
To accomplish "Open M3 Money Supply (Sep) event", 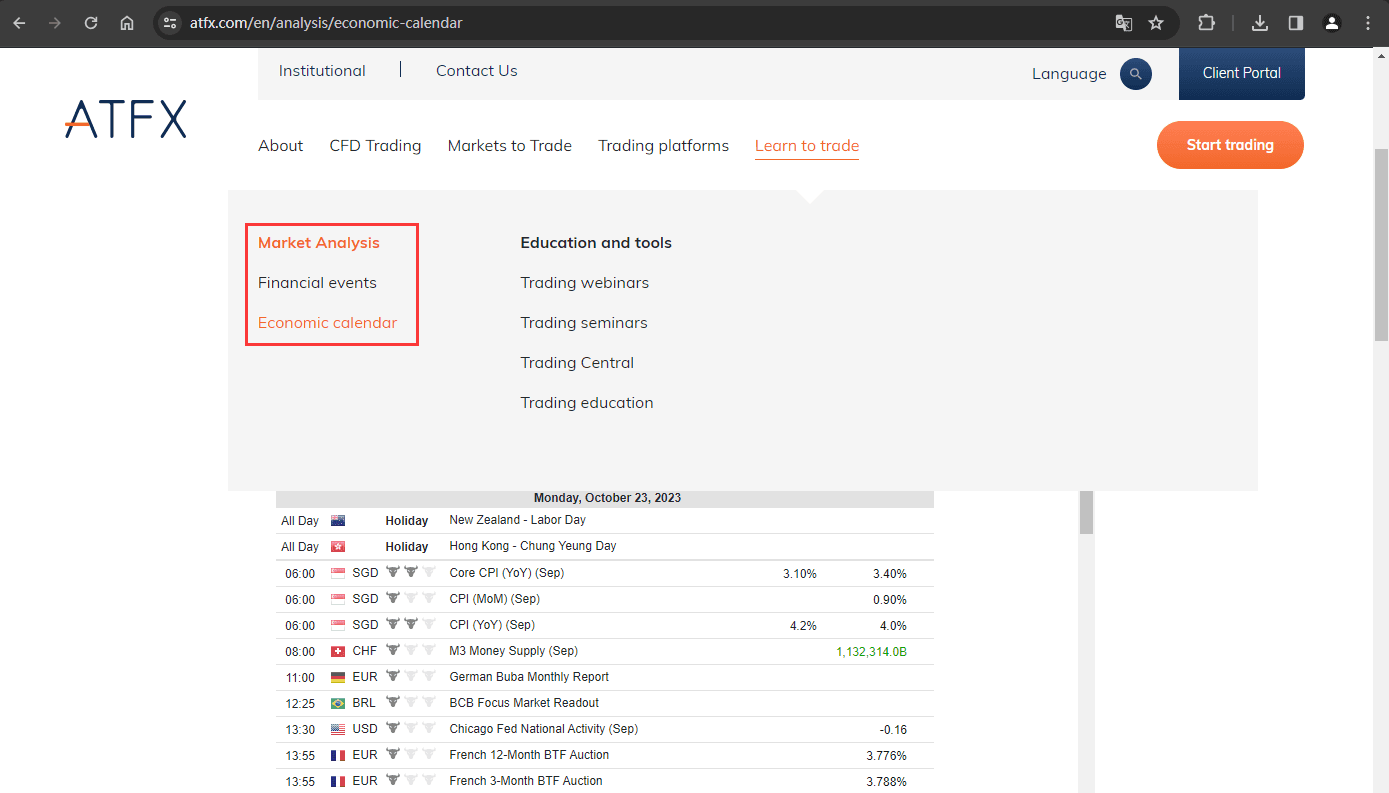I will 513,651.
